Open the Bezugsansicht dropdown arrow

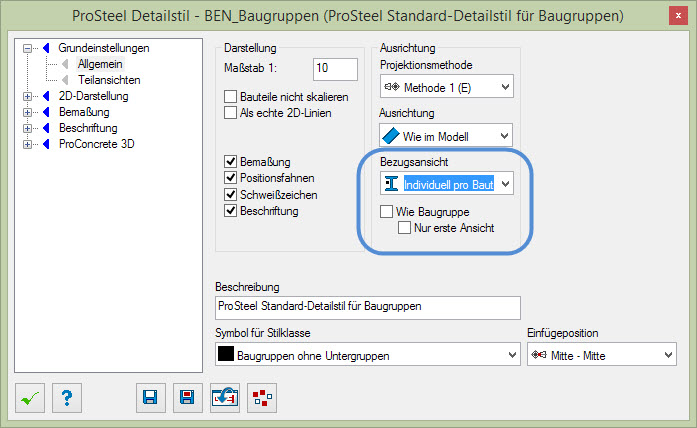pyautogui.click(x=505, y=184)
